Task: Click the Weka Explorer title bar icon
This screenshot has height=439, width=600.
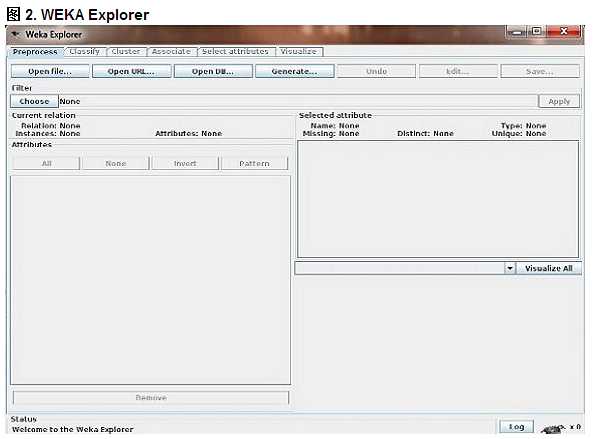Action: point(15,34)
